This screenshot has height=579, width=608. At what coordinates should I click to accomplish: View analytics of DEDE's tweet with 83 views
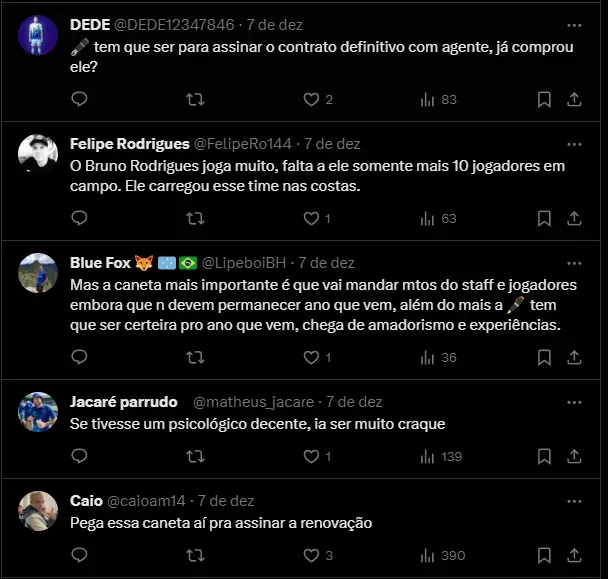click(x=439, y=100)
